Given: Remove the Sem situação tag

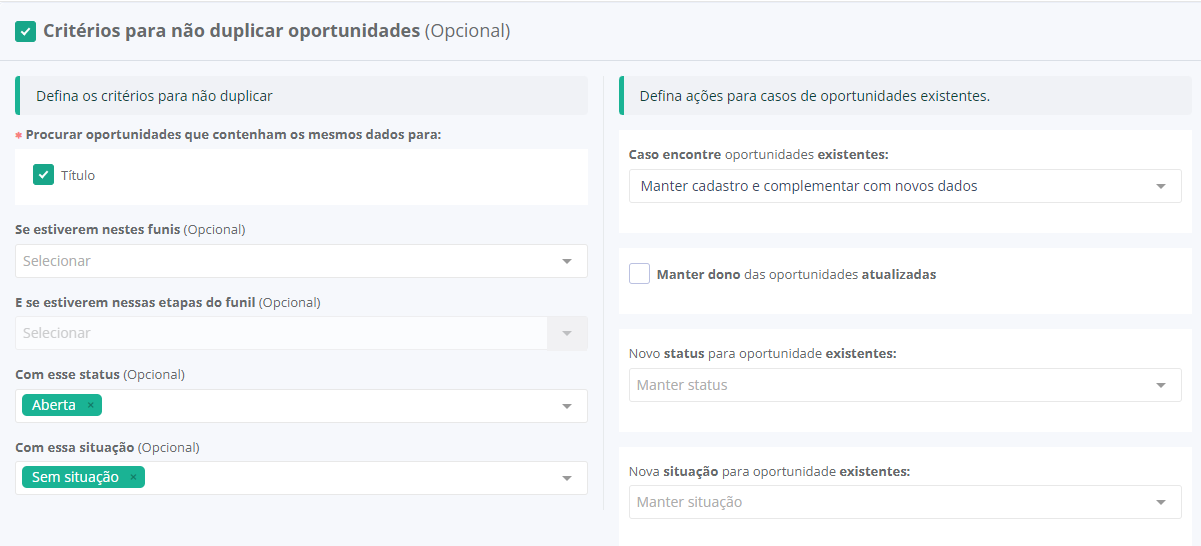Looking at the screenshot, I should coord(133,477).
